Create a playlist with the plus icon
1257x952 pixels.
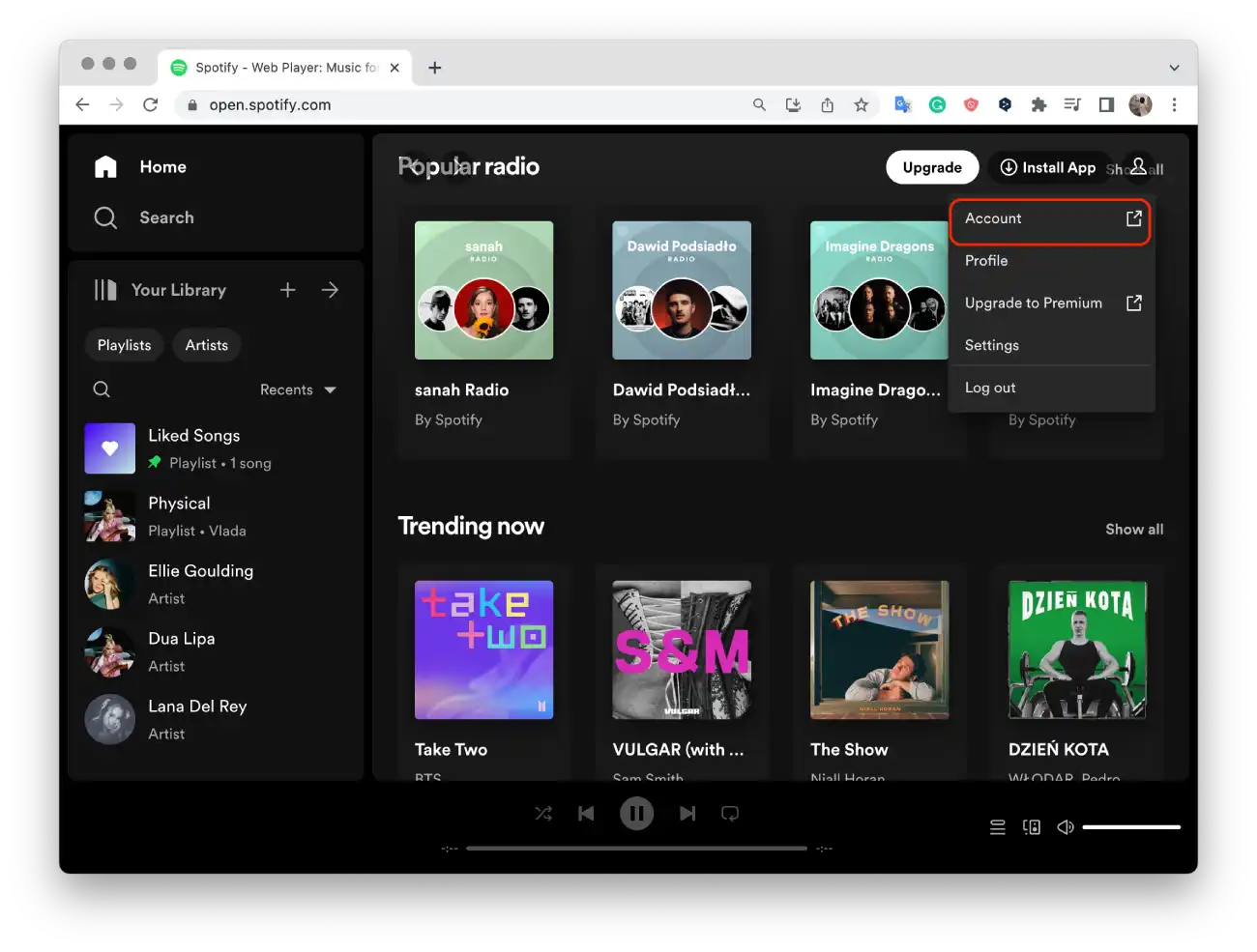coord(287,290)
